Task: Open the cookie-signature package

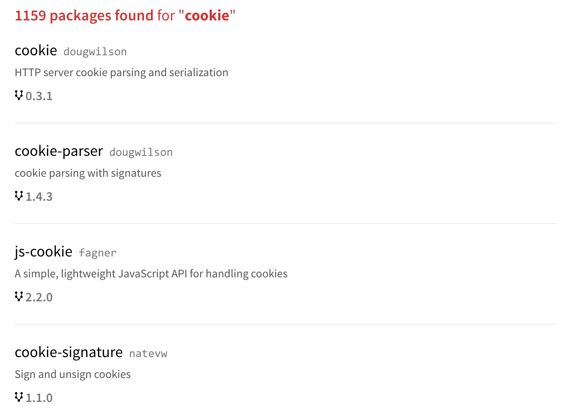Action: [69, 353]
